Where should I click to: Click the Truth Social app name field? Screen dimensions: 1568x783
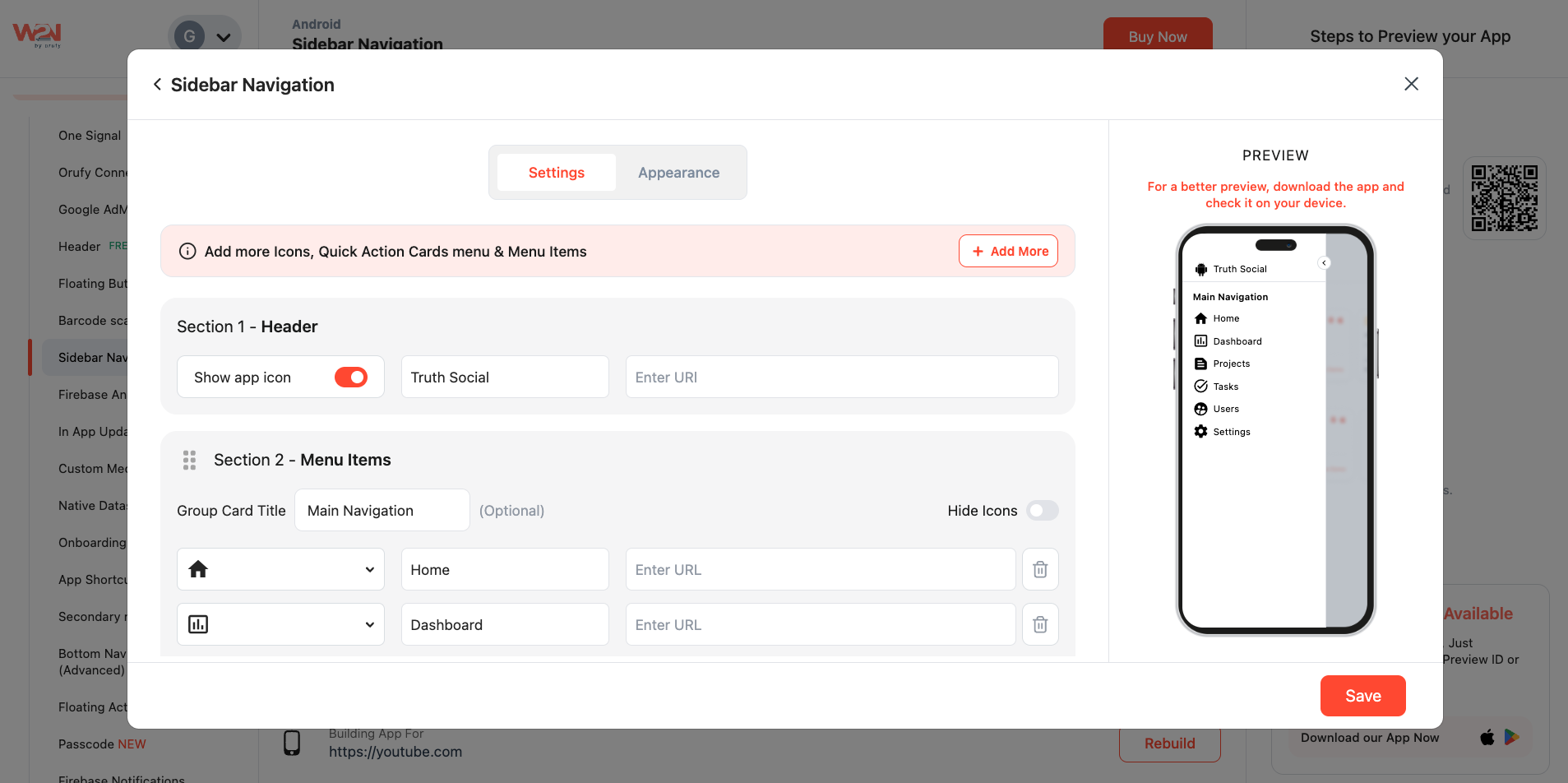(x=504, y=377)
